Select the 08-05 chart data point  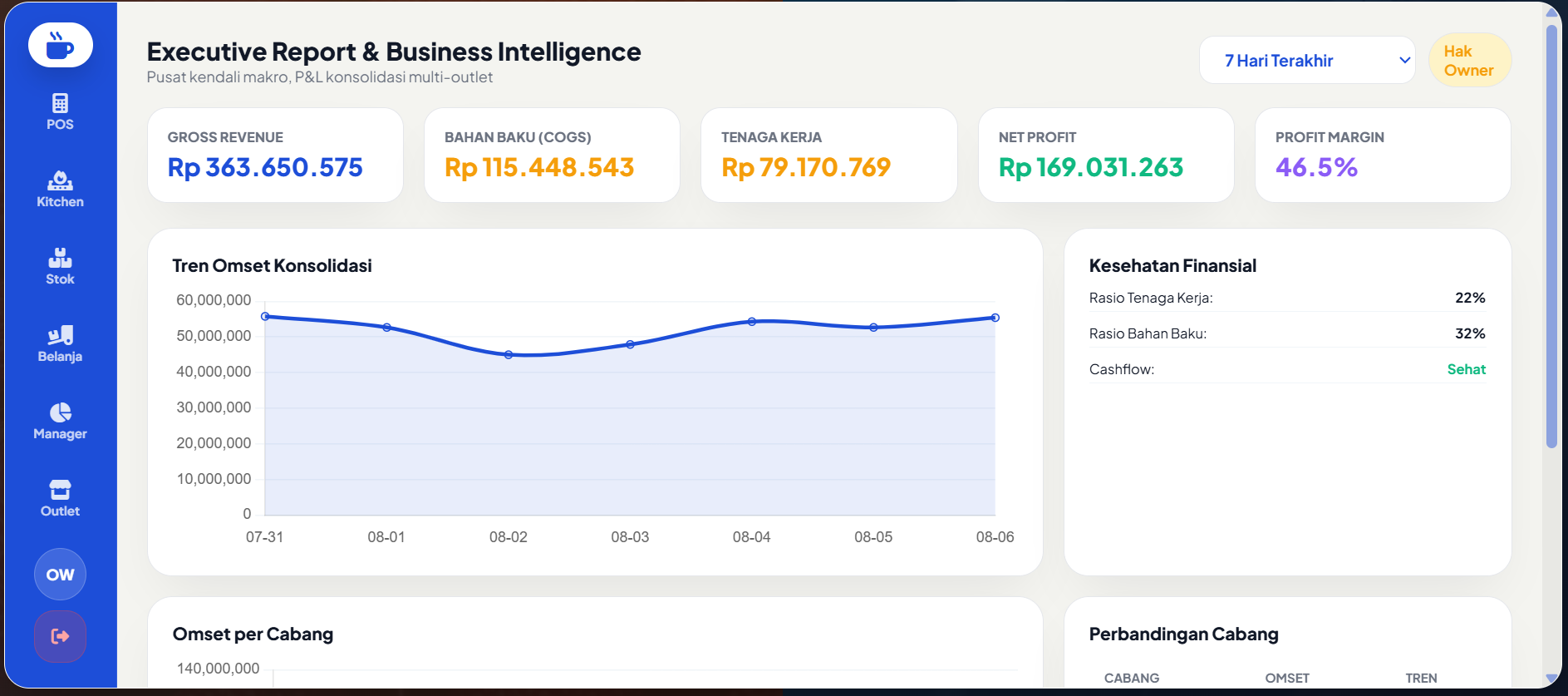point(873,328)
